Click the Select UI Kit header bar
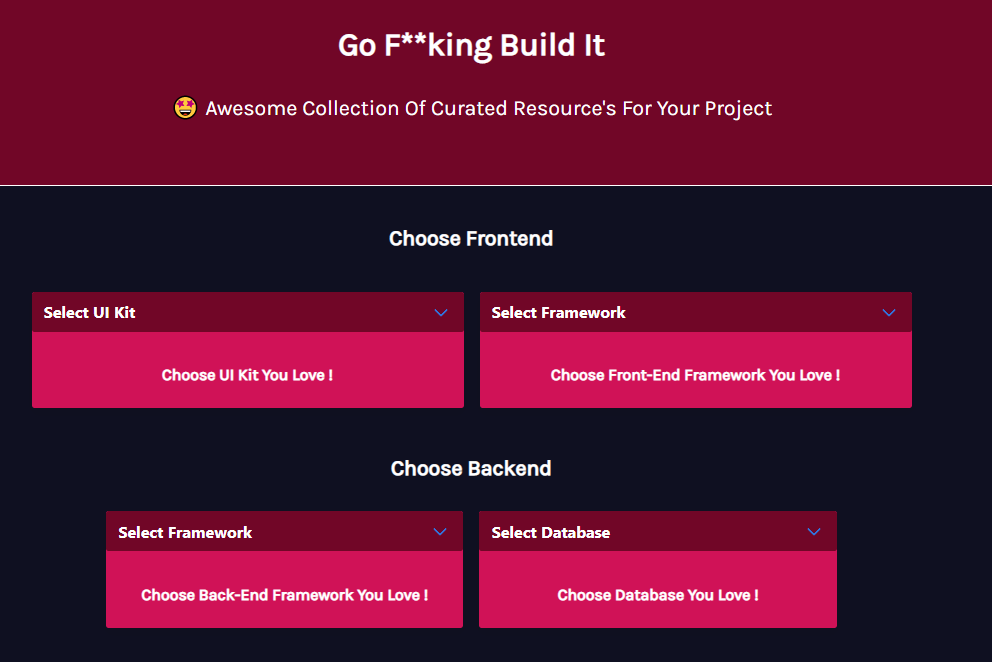 coord(200,312)
